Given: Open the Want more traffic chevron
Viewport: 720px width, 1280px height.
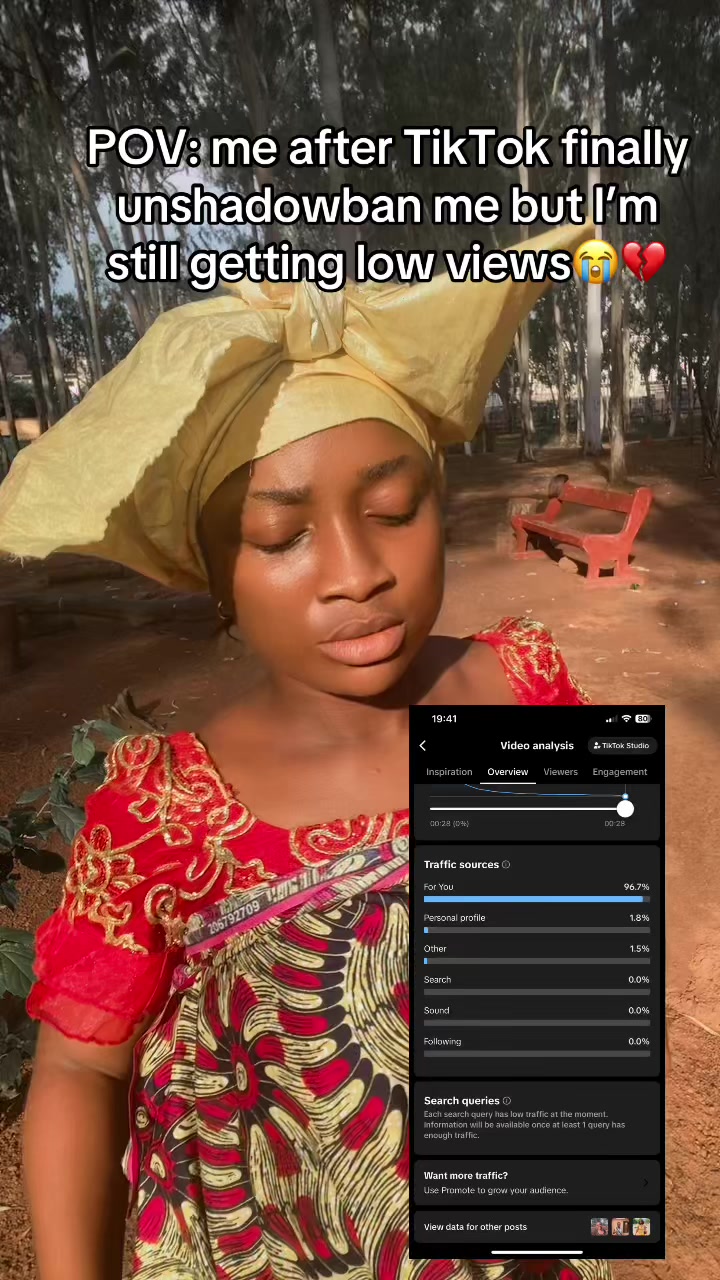Looking at the screenshot, I should click(645, 1183).
